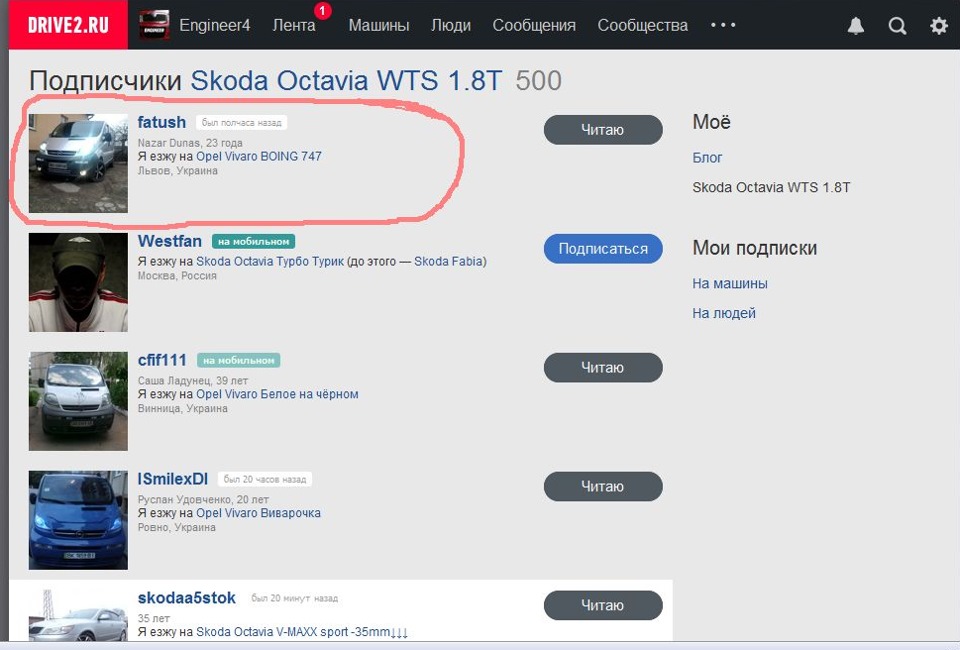960x650 pixels.
Task: Open cfif111 user profile
Action: [x=162, y=360]
